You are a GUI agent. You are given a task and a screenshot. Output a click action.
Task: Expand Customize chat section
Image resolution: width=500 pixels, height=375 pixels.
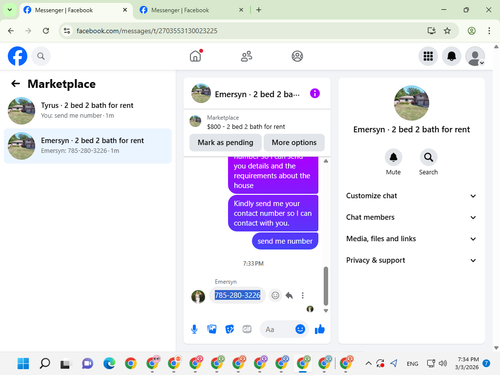pyautogui.click(x=411, y=196)
